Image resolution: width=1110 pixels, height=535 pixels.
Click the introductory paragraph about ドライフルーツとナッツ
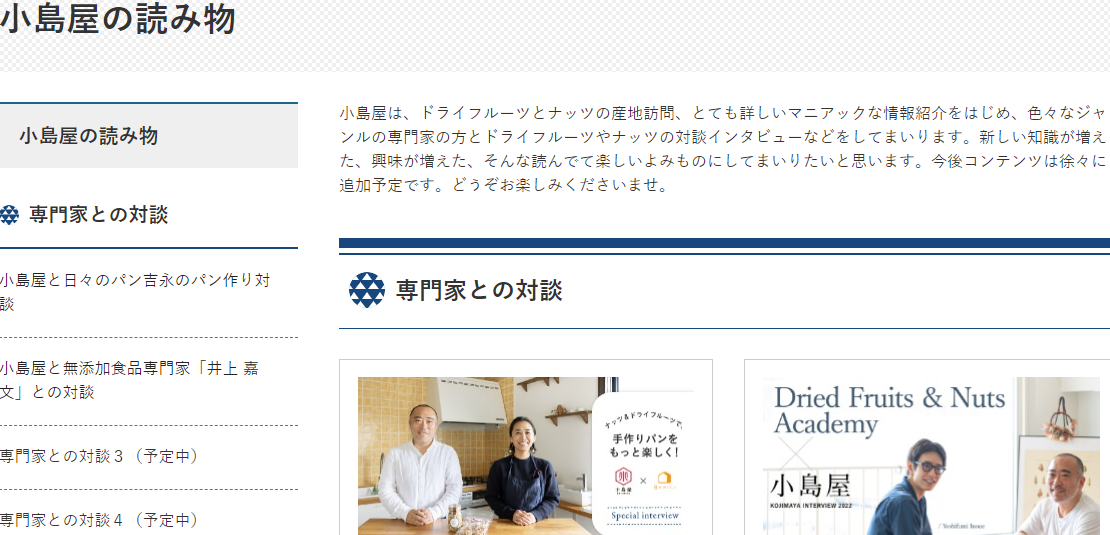pos(722,150)
